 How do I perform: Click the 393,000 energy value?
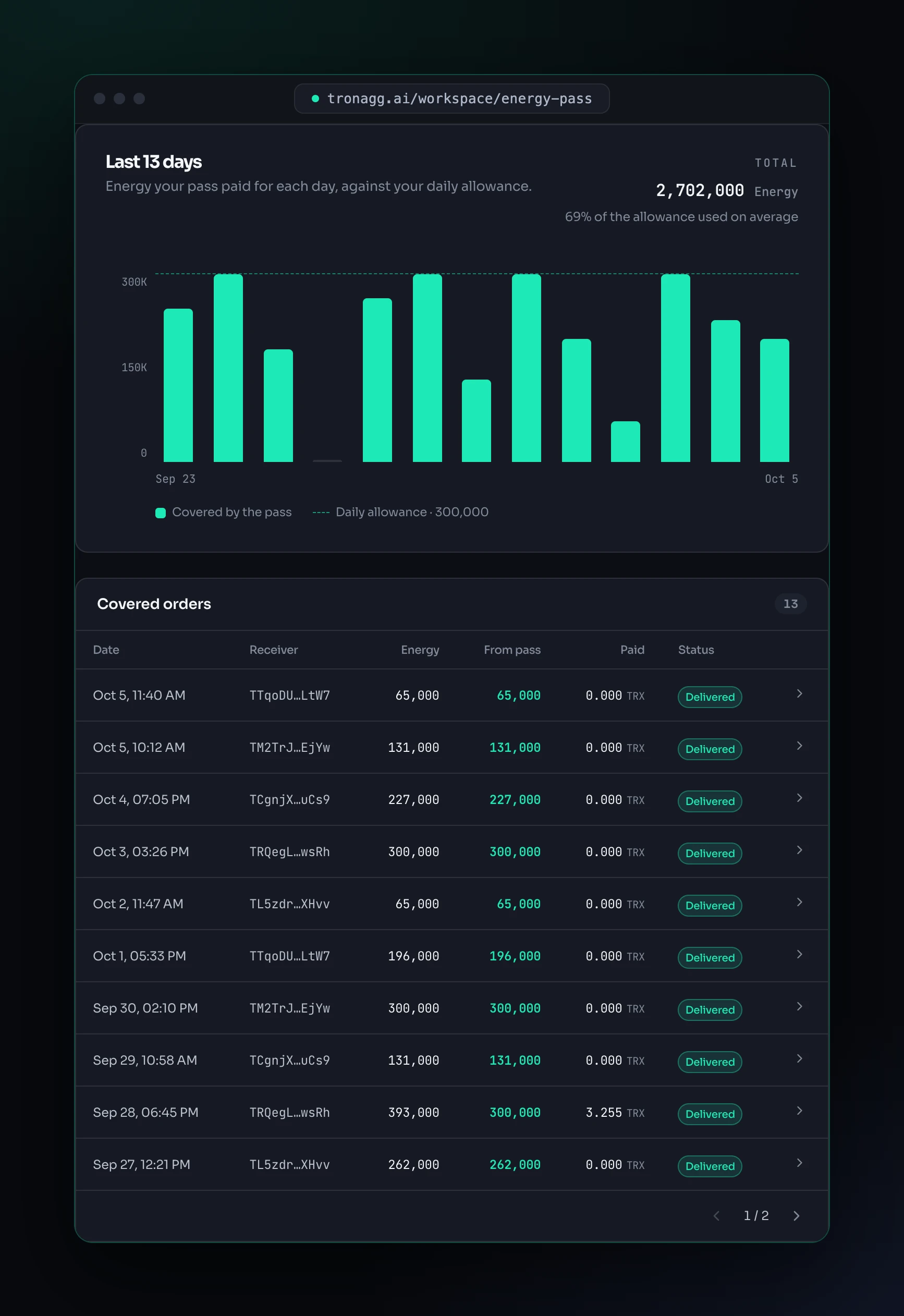tap(413, 1113)
